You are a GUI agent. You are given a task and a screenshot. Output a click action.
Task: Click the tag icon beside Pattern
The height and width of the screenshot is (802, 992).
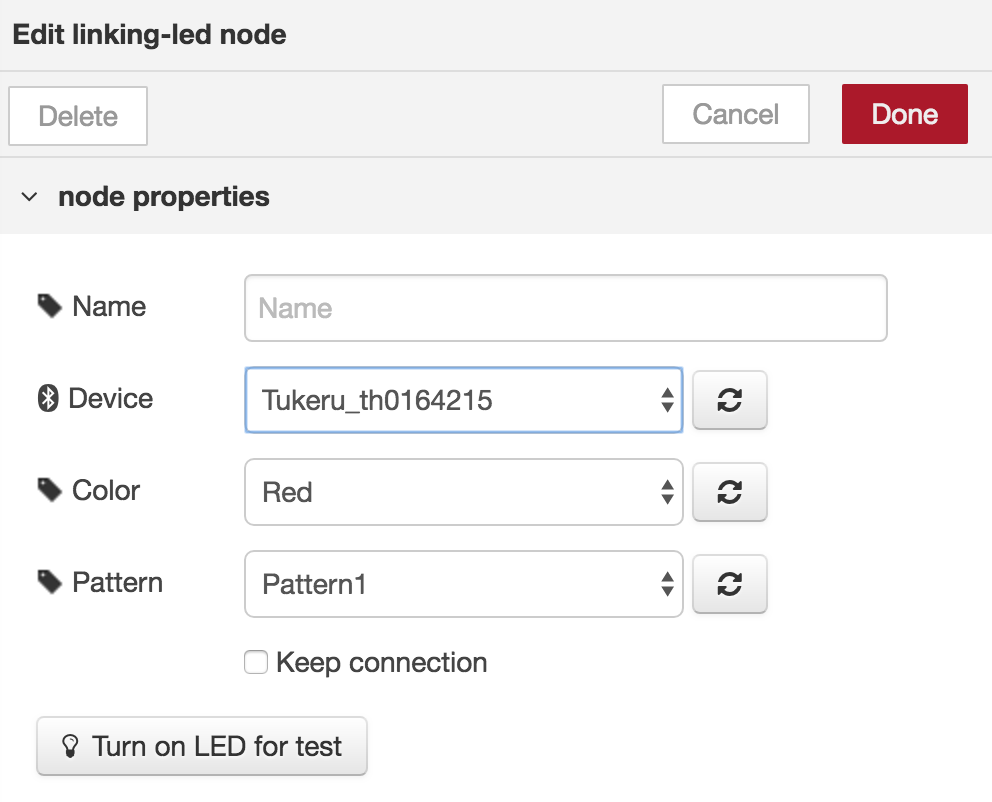pos(49,583)
